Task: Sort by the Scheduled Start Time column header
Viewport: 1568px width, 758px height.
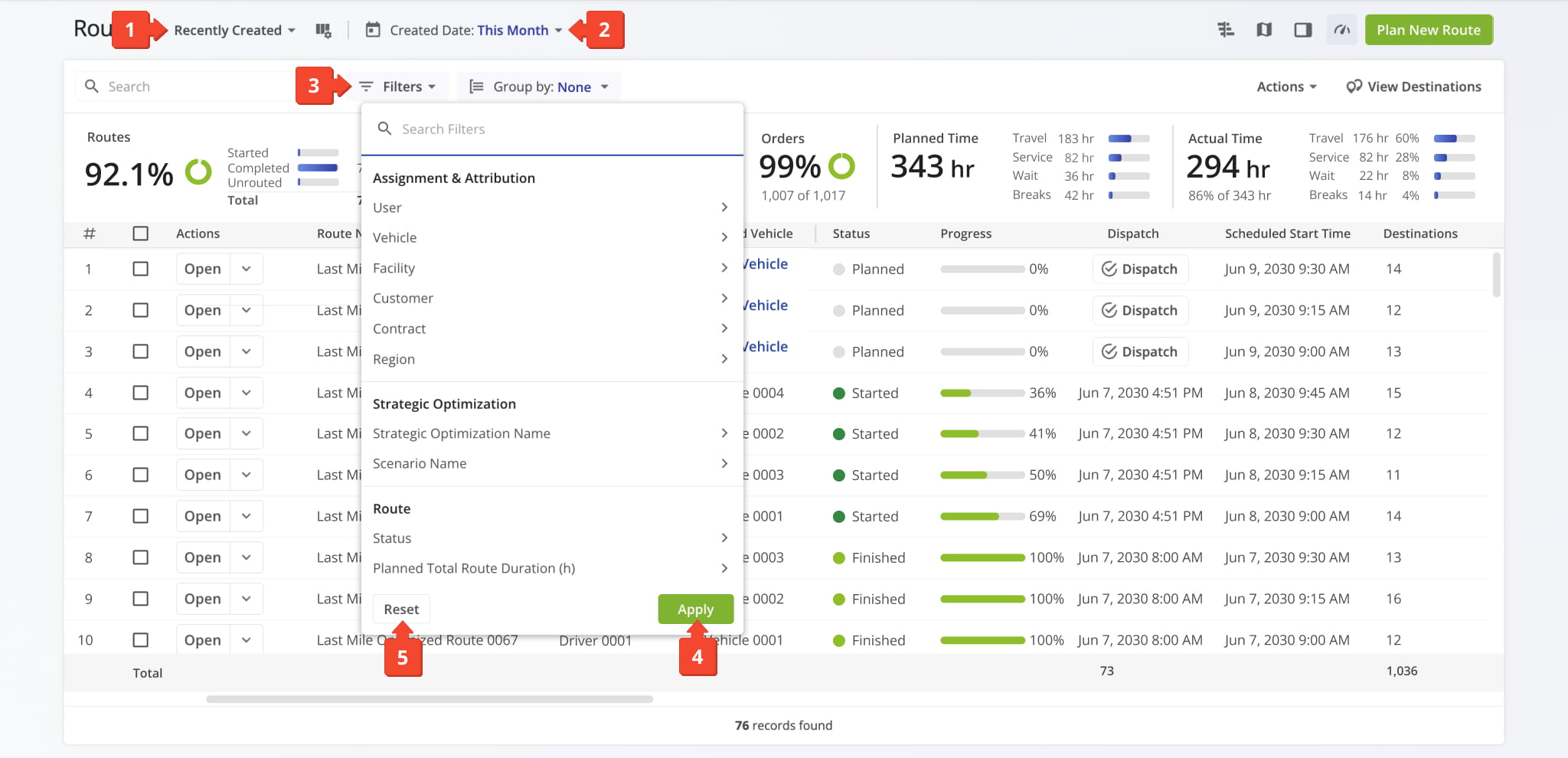Action: pyautogui.click(x=1287, y=234)
